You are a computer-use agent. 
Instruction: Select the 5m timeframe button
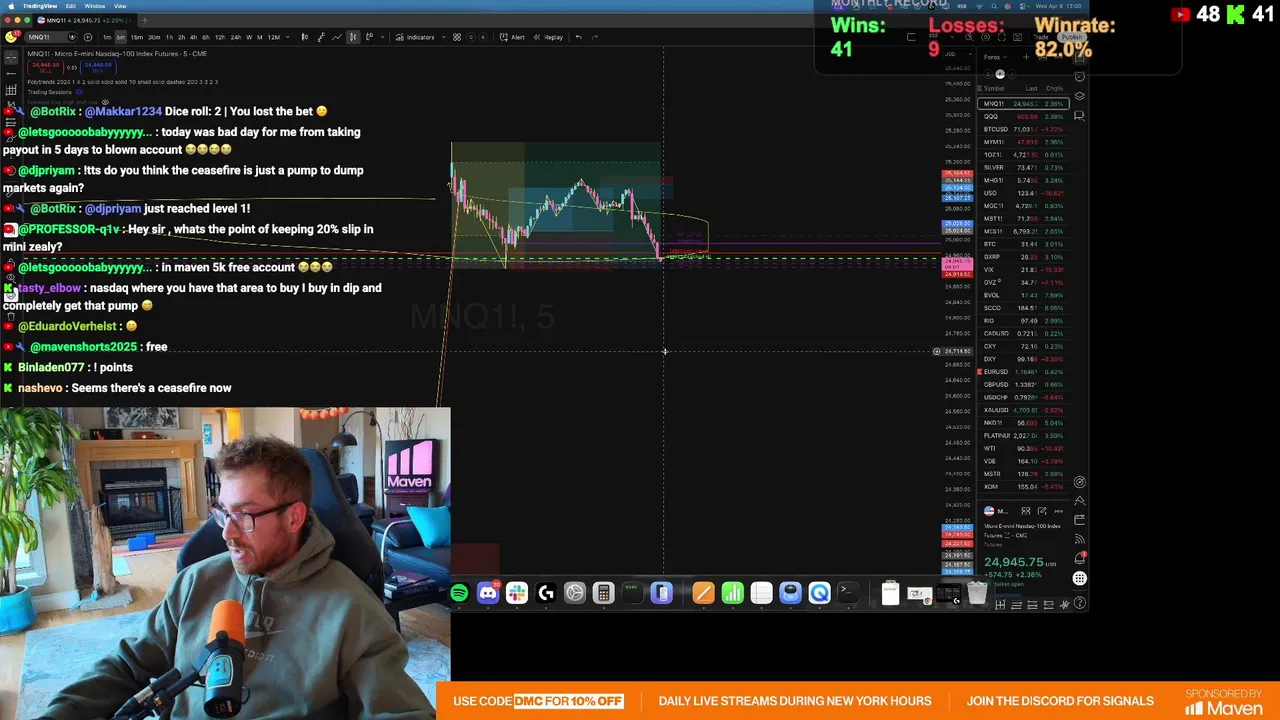tap(121, 37)
